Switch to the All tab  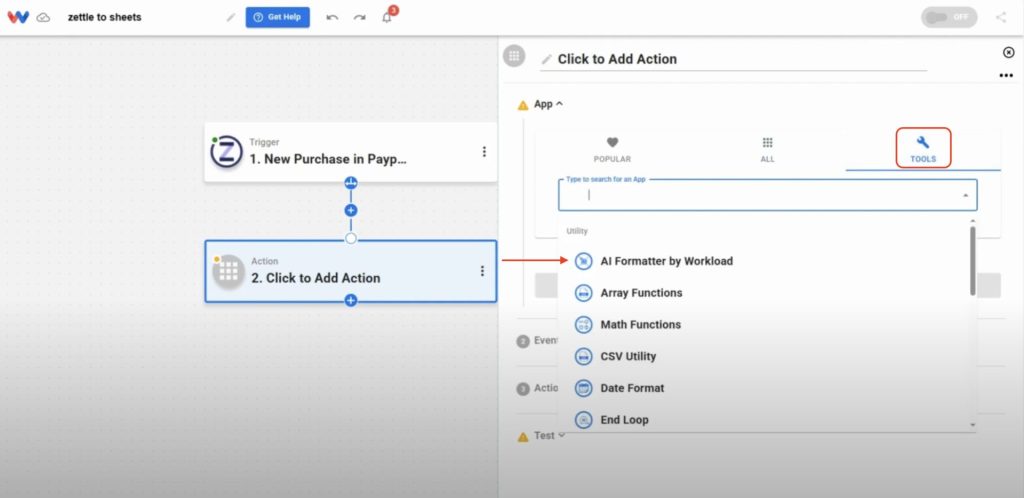pyautogui.click(x=767, y=150)
